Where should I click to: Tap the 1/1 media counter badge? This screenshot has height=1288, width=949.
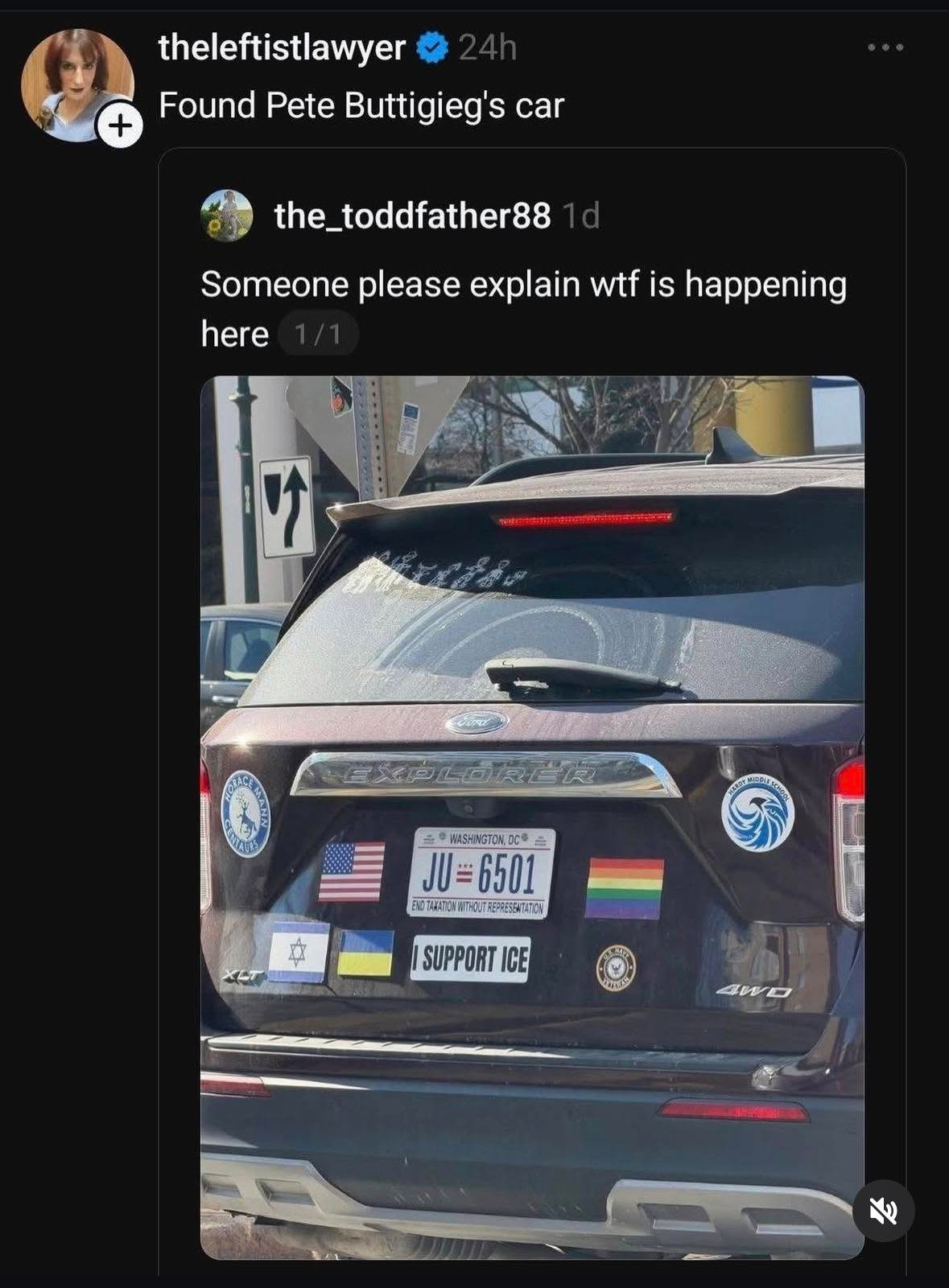coord(318,333)
